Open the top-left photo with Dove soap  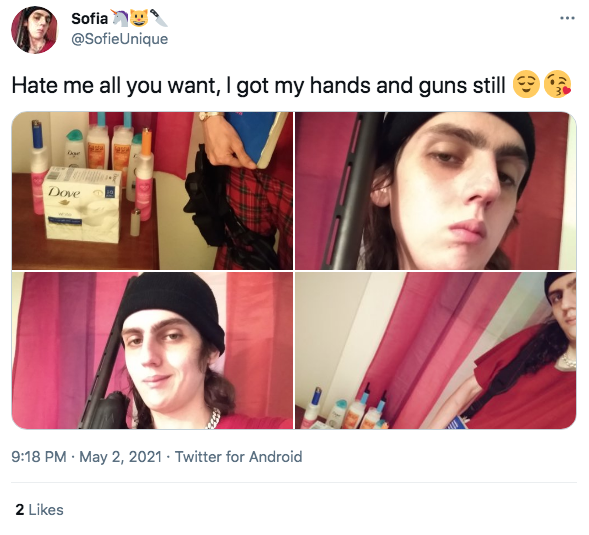(x=152, y=190)
